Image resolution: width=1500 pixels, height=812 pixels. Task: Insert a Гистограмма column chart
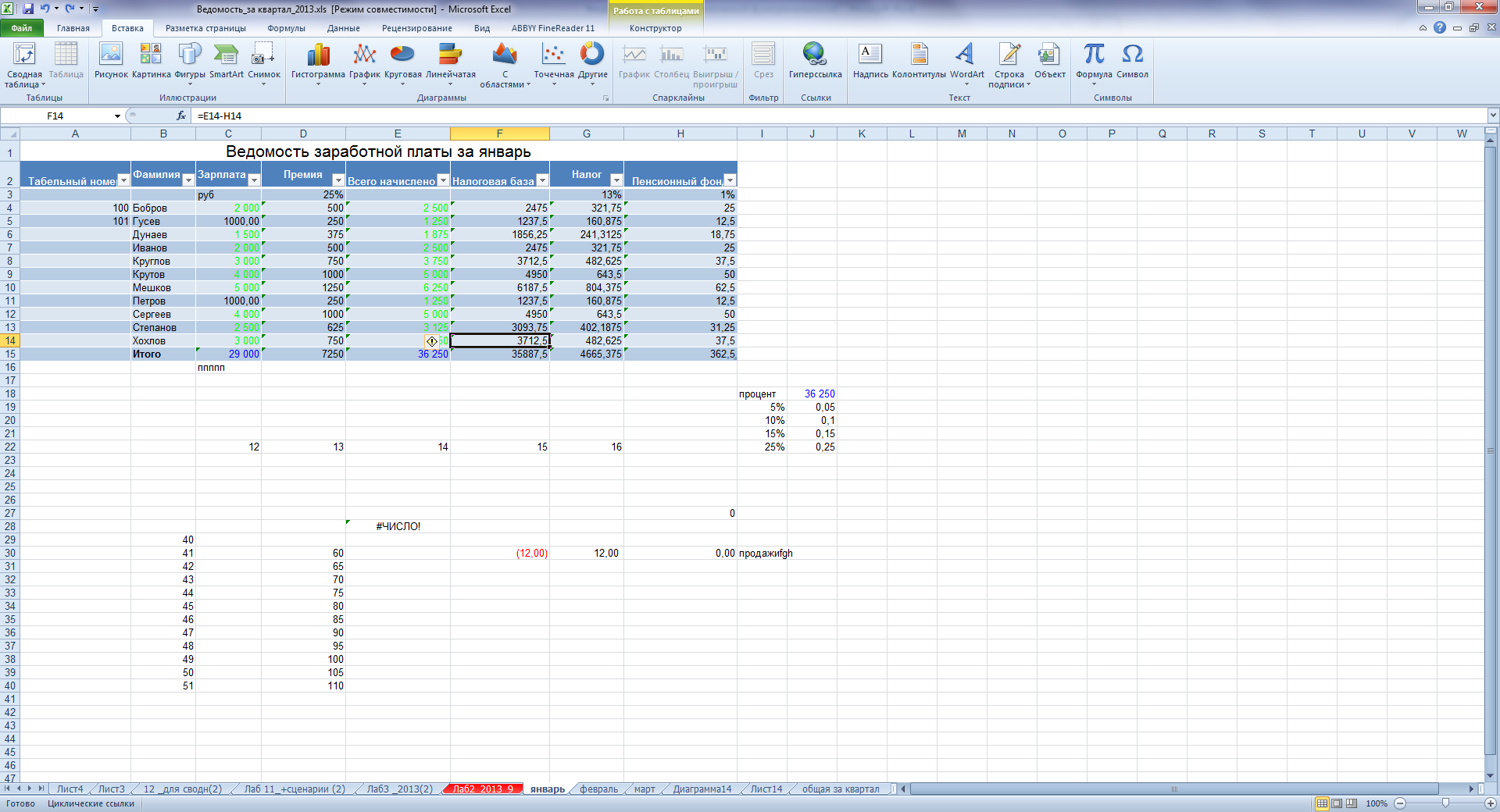tap(318, 65)
